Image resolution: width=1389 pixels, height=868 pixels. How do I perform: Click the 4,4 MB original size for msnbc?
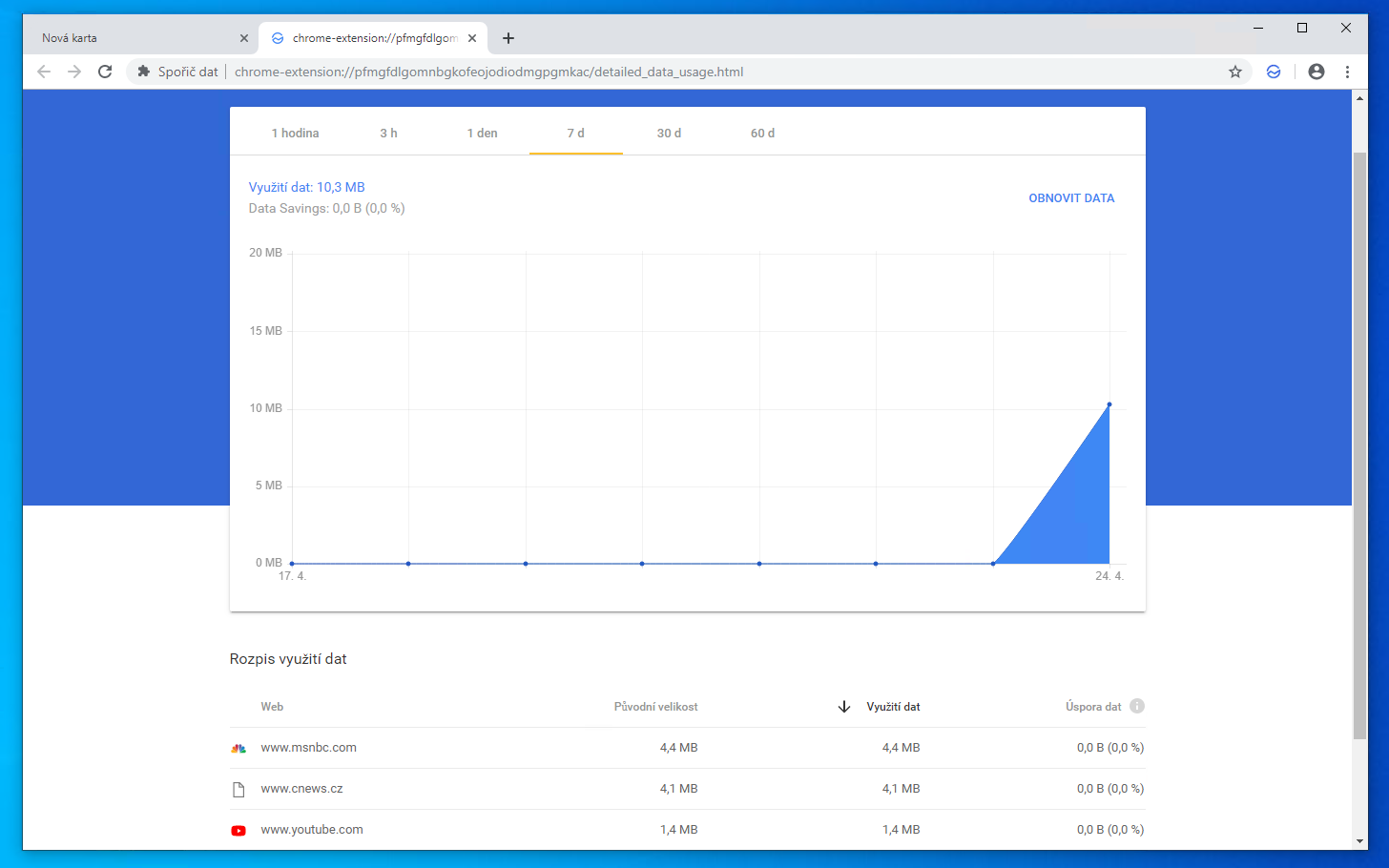click(679, 748)
